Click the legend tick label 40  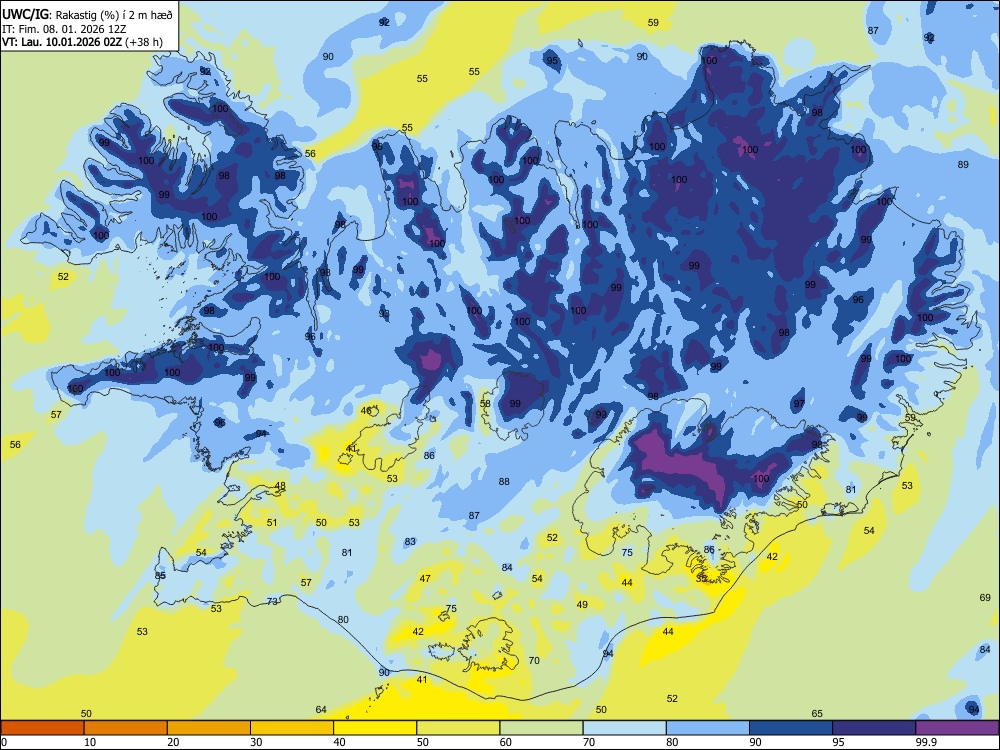point(339,742)
